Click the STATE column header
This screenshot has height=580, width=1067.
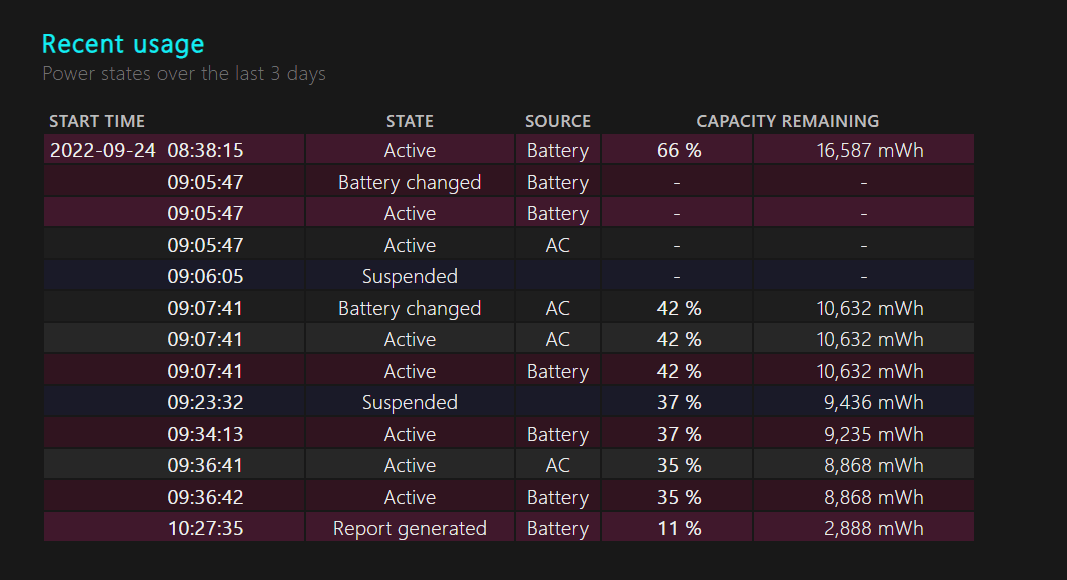(410, 121)
